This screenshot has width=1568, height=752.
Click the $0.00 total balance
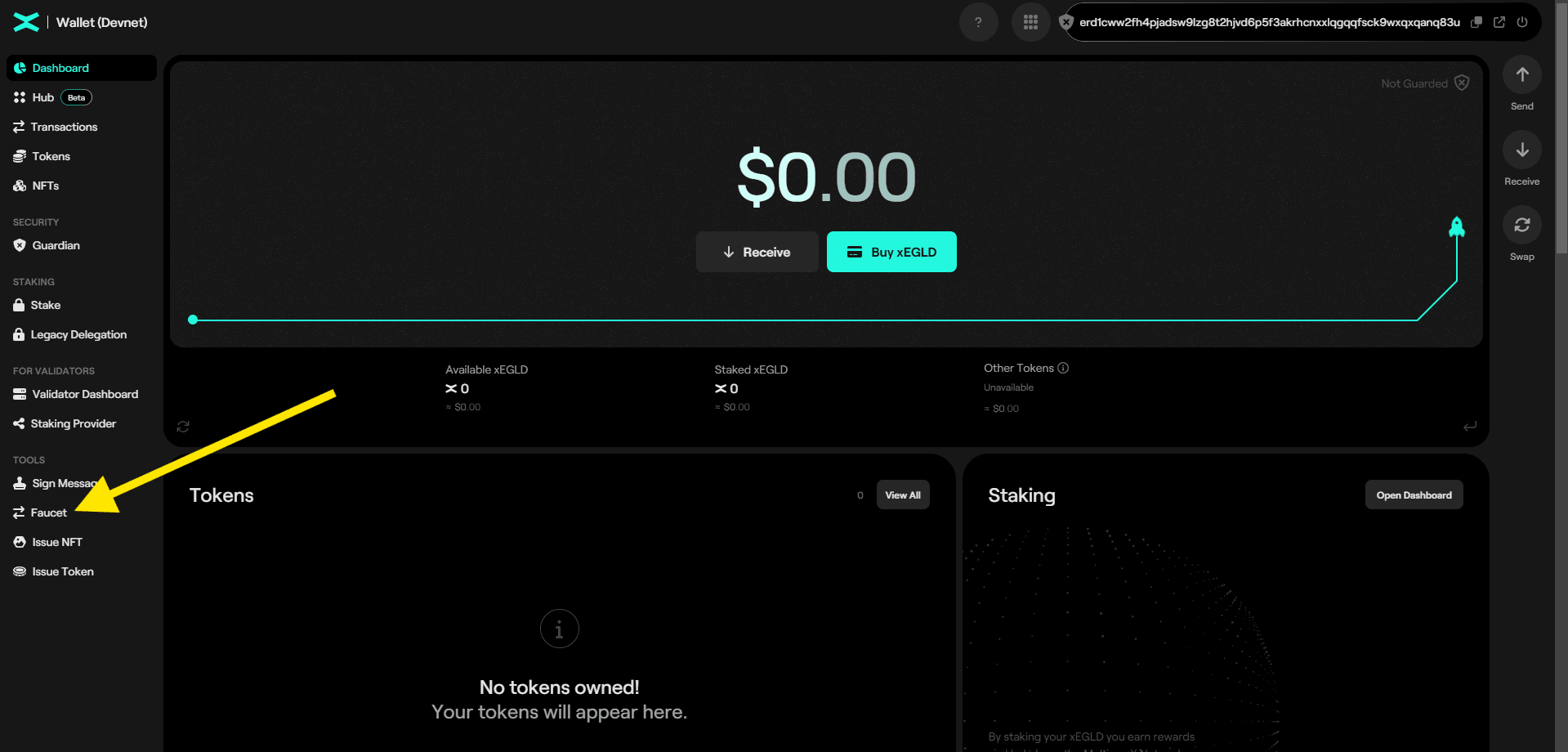pyautogui.click(x=826, y=177)
